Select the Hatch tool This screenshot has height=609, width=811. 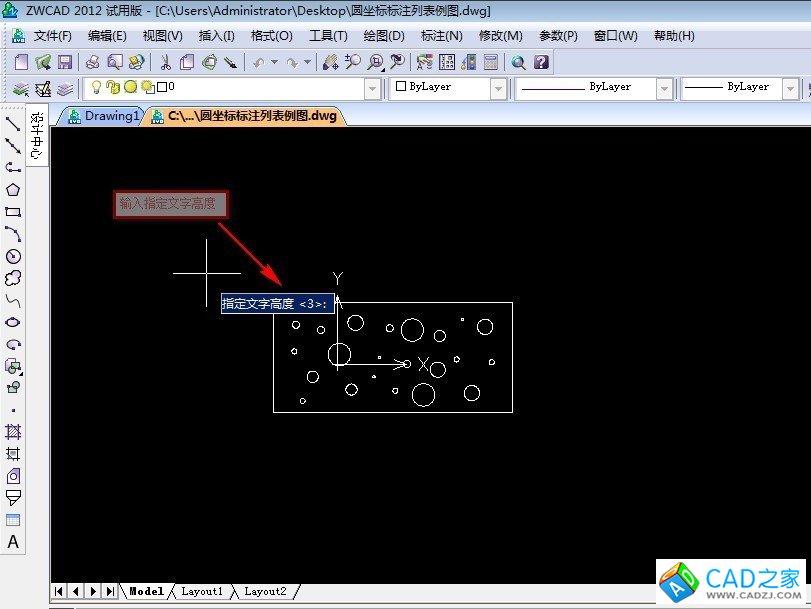click(13, 432)
